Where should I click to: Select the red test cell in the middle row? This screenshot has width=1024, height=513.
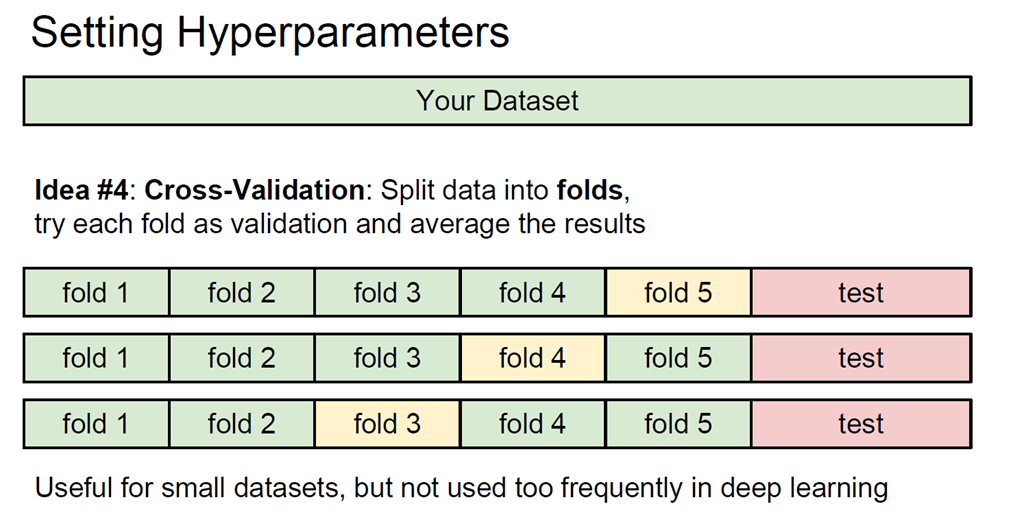(861, 358)
